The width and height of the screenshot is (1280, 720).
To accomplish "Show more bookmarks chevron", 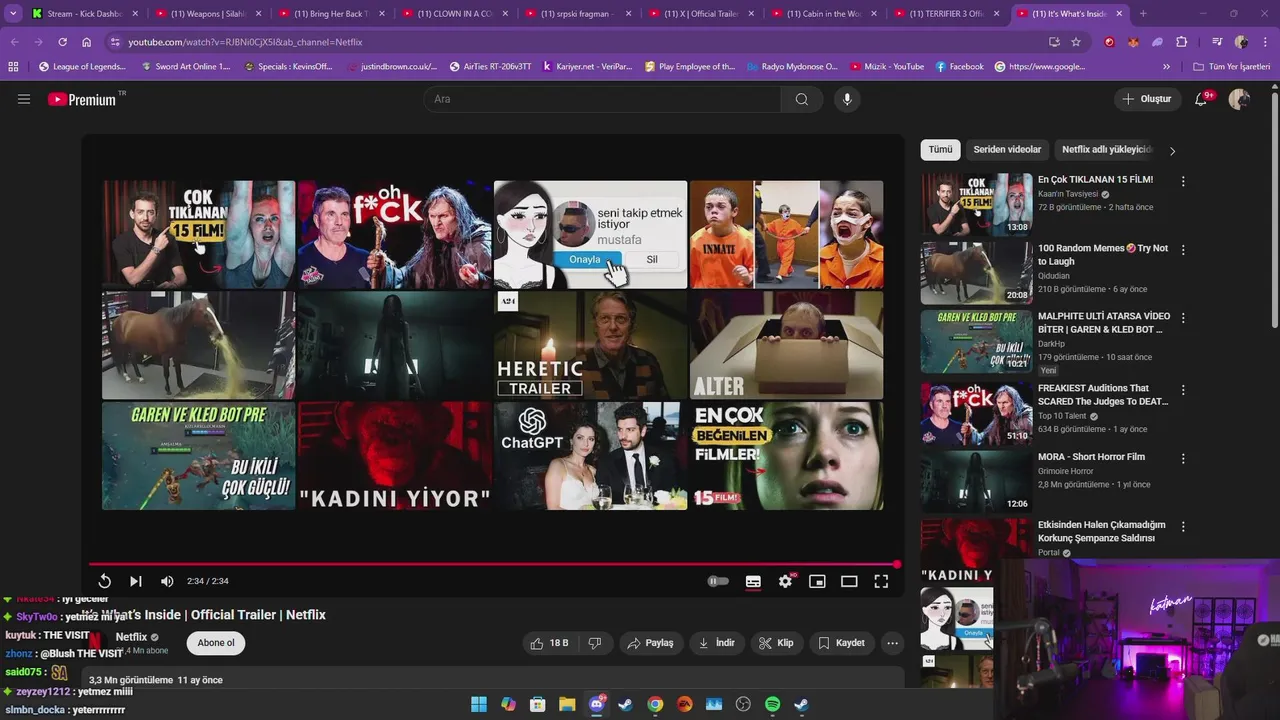I will [x=1166, y=66].
